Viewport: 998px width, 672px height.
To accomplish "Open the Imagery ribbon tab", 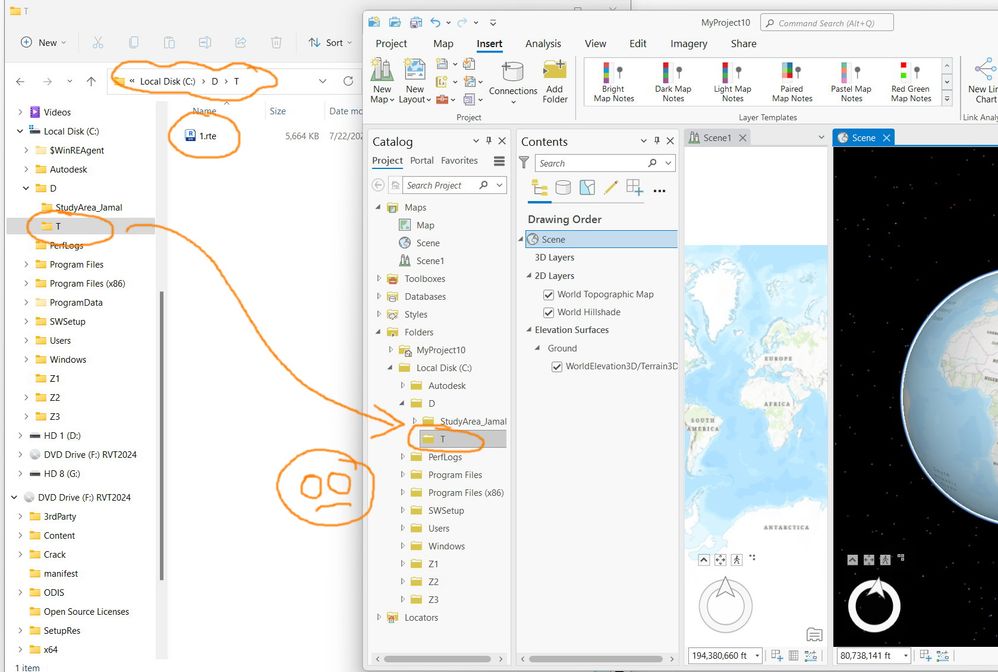I will coord(689,44).
